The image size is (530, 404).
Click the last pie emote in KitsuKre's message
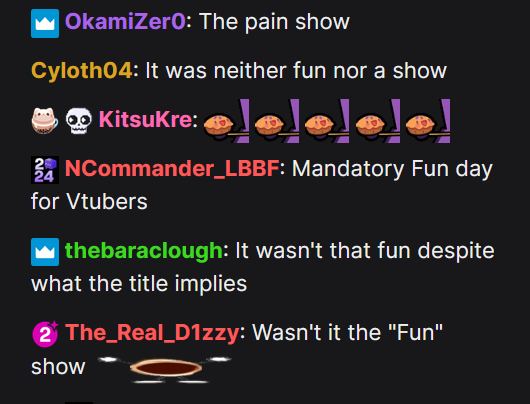[x=428, y=121]
